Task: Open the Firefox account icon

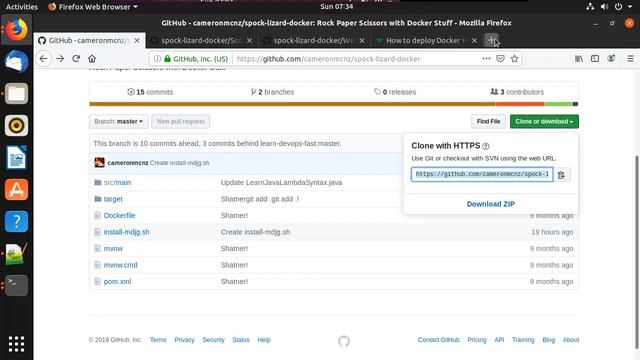Action: tap(611, 59)
